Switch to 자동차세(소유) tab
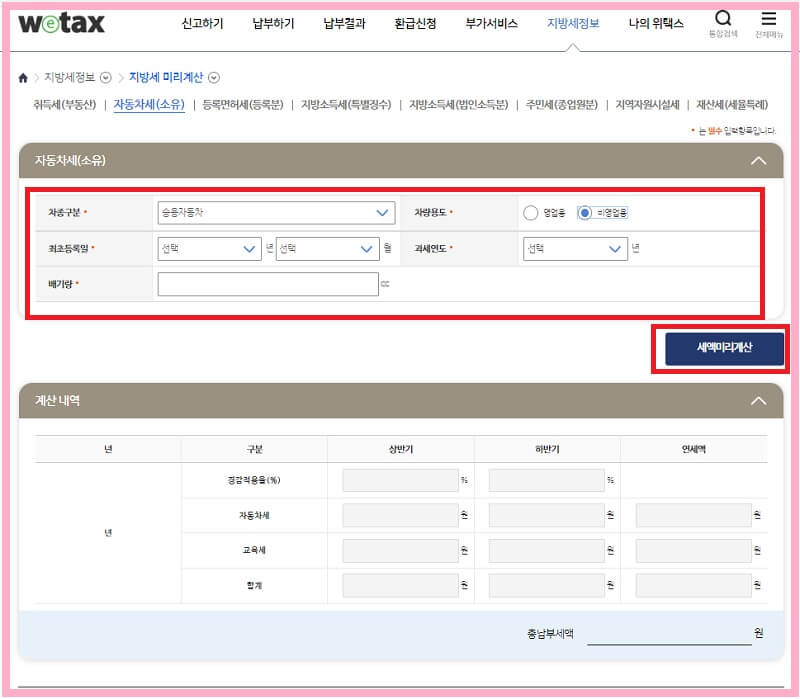 (149, 105)
